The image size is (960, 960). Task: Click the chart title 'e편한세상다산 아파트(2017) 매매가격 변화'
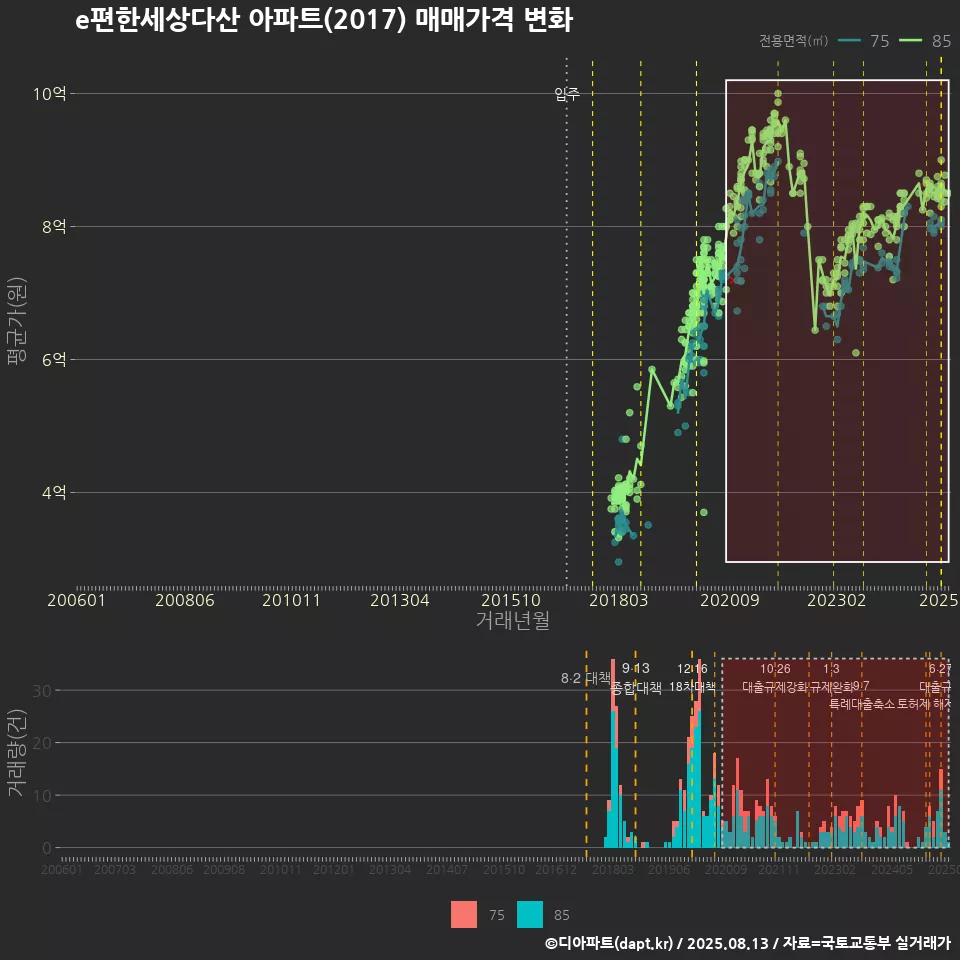[x=324, y=20]
